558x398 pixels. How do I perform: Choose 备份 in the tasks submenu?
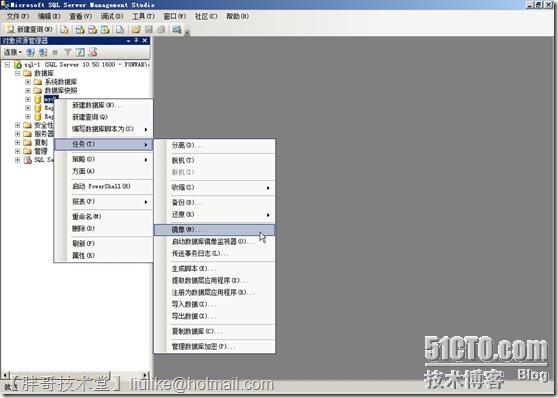coord(214,202)
